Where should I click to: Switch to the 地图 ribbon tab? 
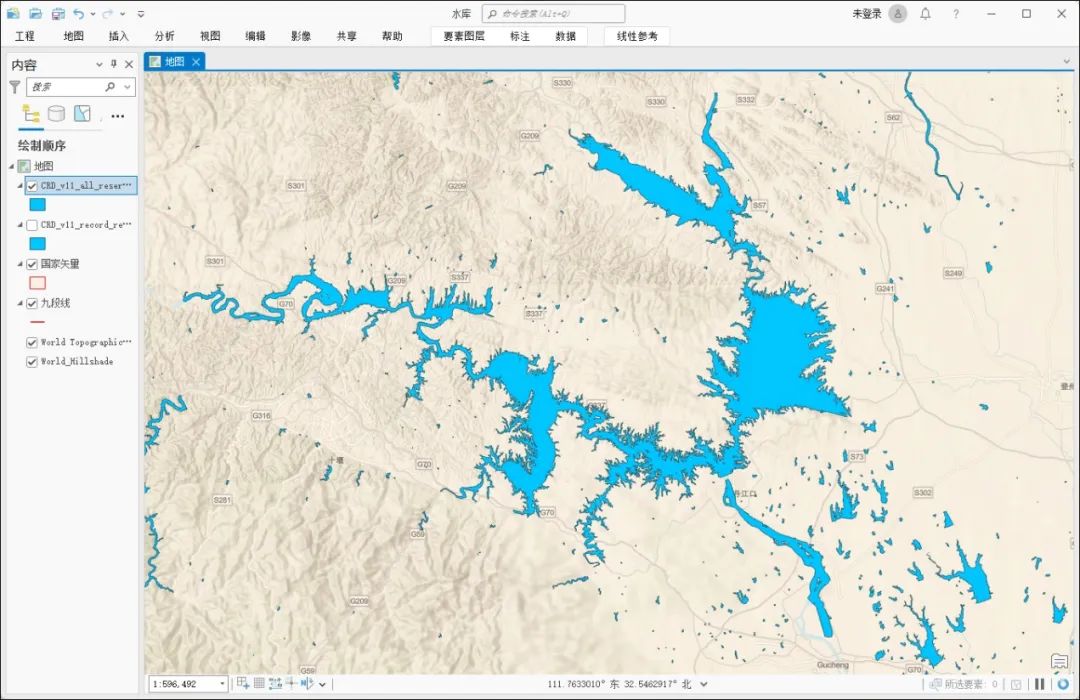click(73, 36)
